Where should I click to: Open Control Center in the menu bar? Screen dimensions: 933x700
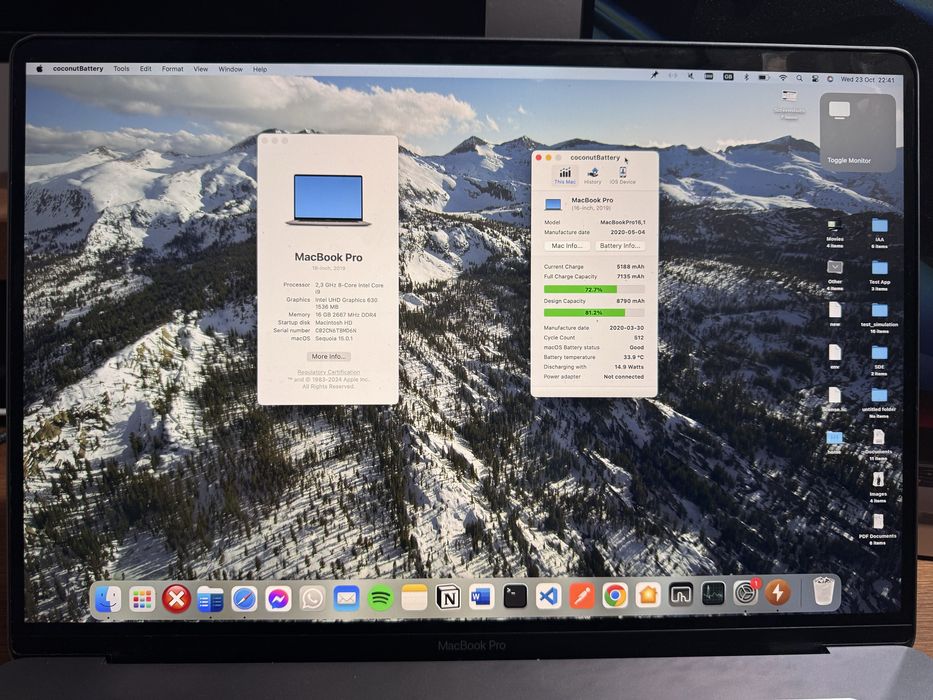(x=815, y=79)
